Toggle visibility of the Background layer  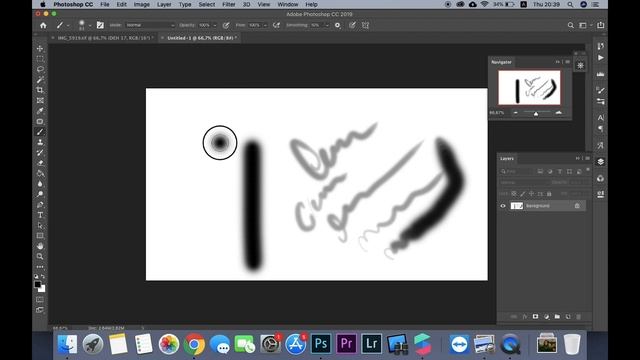503,206
